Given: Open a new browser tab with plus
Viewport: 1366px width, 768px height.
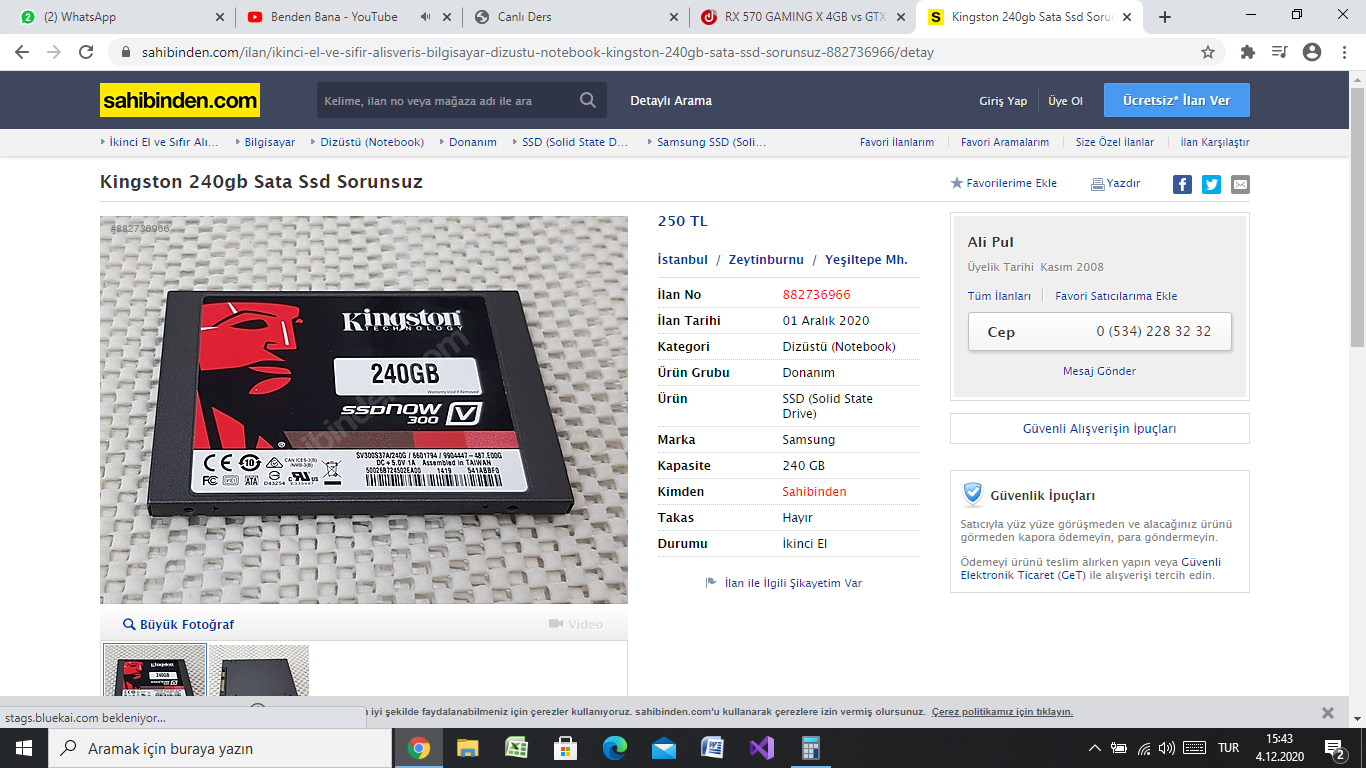Looking at the screenshot, I should coord(1165,17).
